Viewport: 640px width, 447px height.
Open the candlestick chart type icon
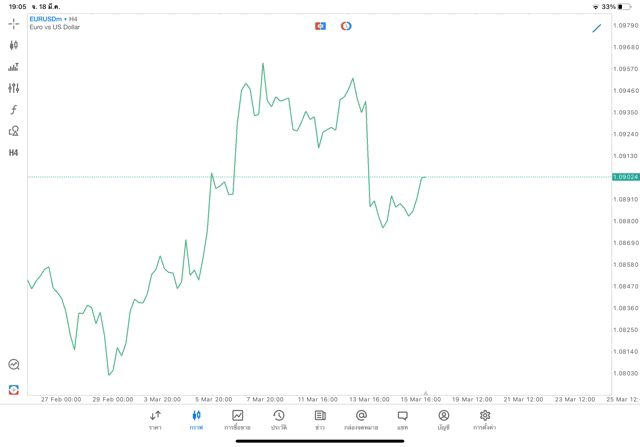[x=14, y=45]
